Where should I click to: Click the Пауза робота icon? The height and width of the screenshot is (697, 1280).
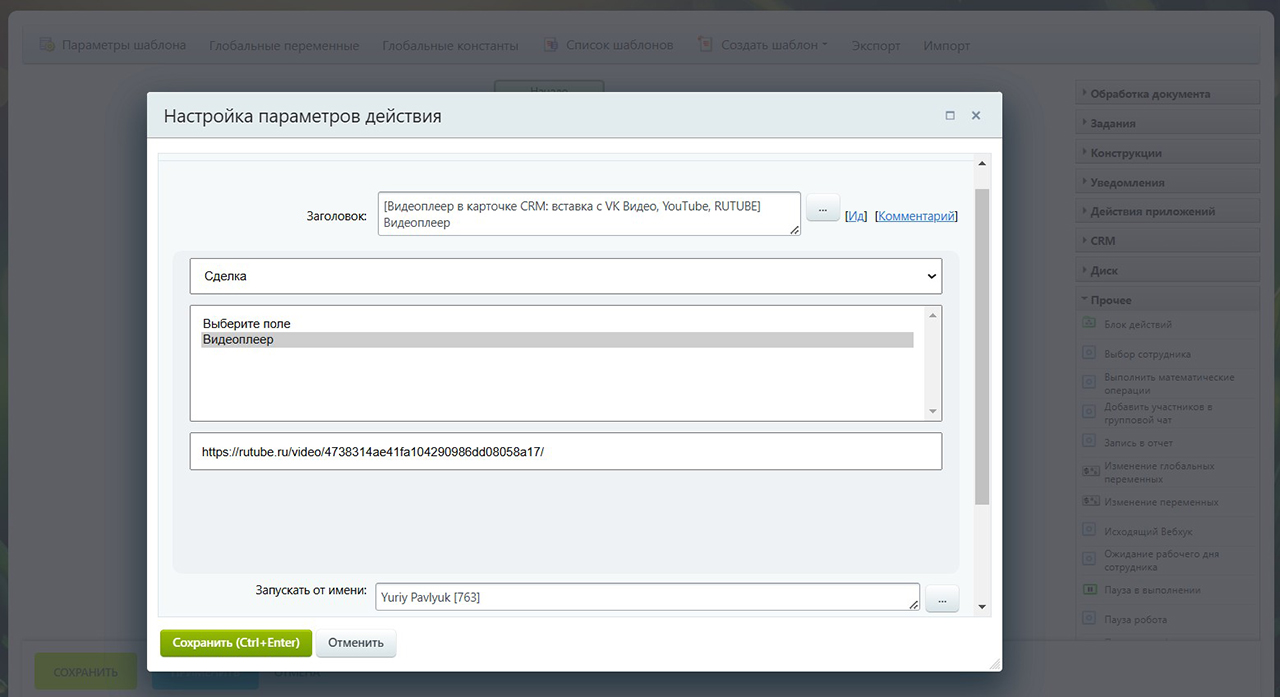tap(1090, 619)
